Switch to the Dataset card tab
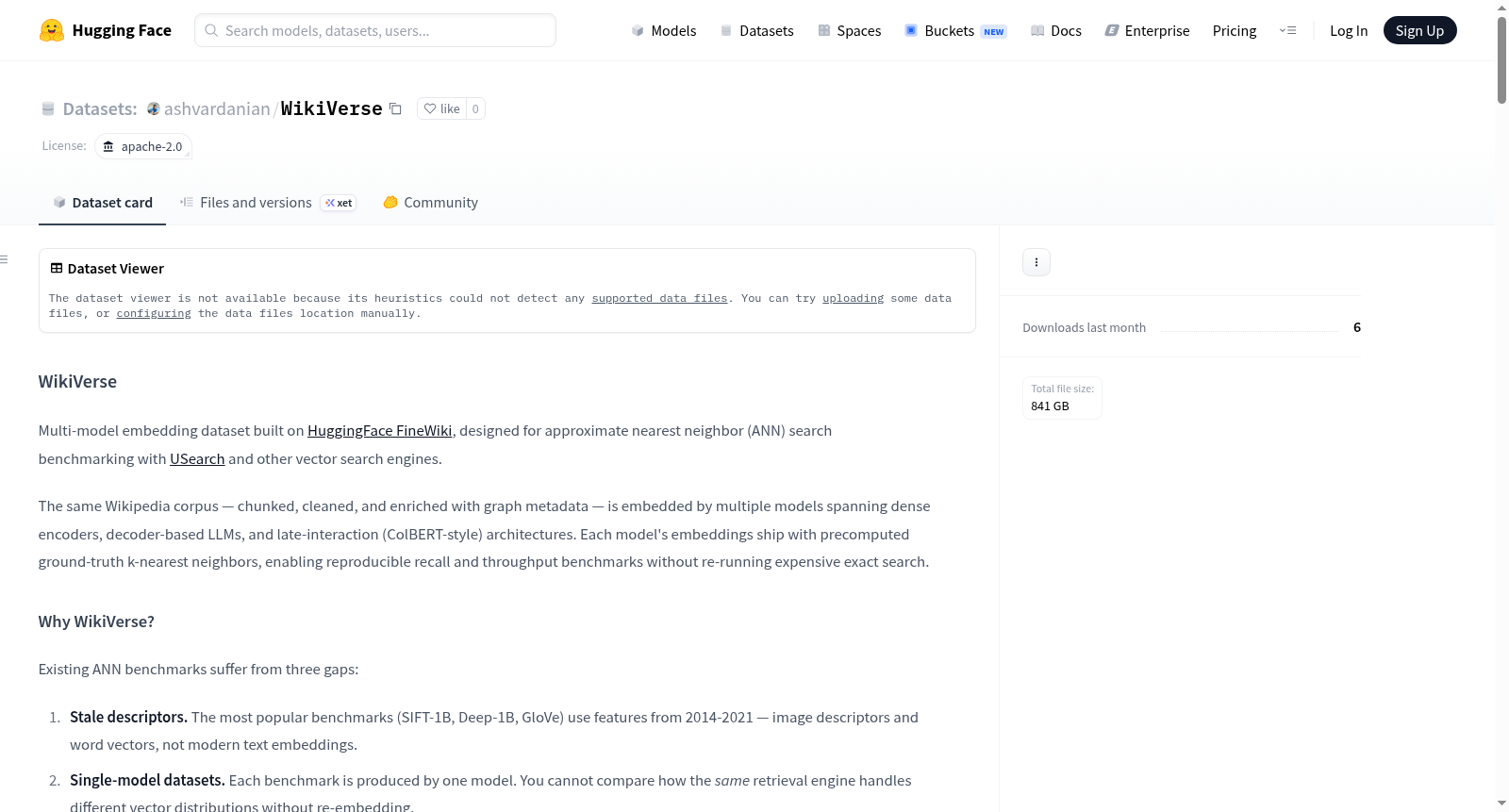 [102, 202]
